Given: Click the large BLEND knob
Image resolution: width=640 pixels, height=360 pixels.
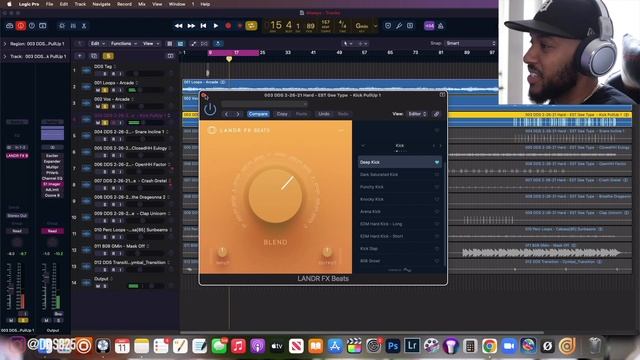Looking at the screenshot, I should coord(276,196).
